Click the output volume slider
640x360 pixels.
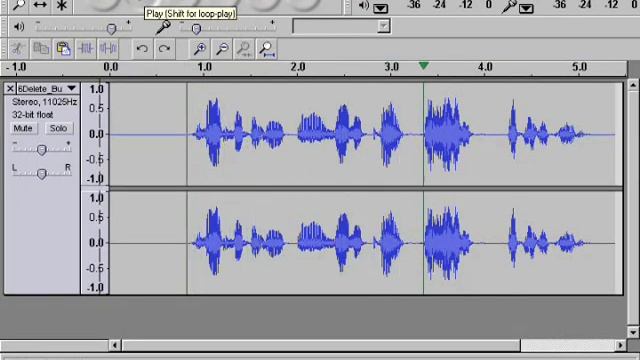pyautogui.click(x=83, y=28)
